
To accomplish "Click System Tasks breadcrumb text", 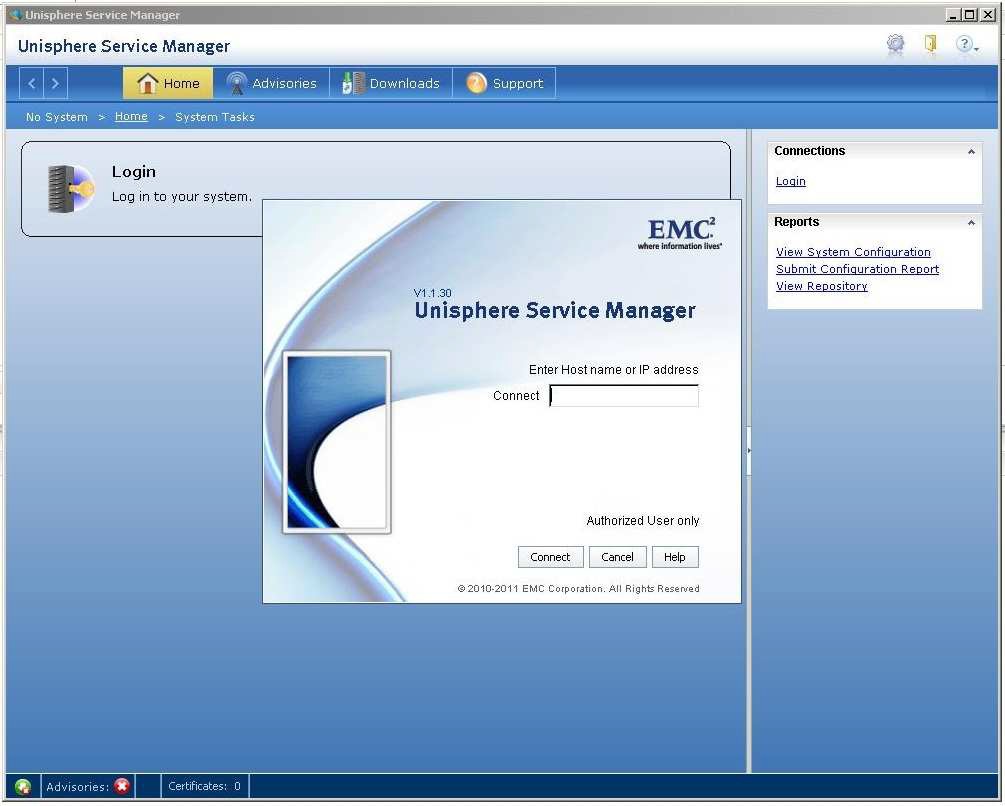I will click(x=215, y=117).
